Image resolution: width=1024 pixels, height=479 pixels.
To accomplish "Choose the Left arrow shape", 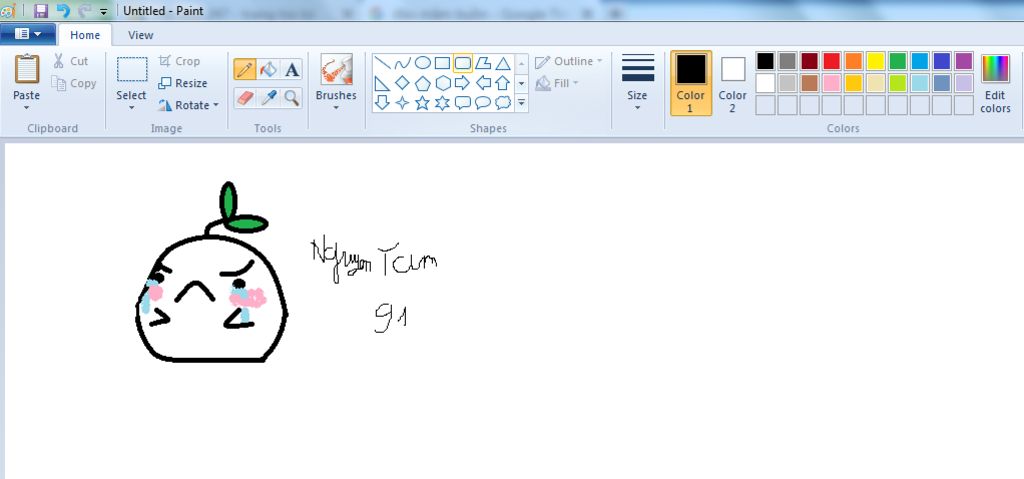I will pyautogui.click(x=483, y=83).
